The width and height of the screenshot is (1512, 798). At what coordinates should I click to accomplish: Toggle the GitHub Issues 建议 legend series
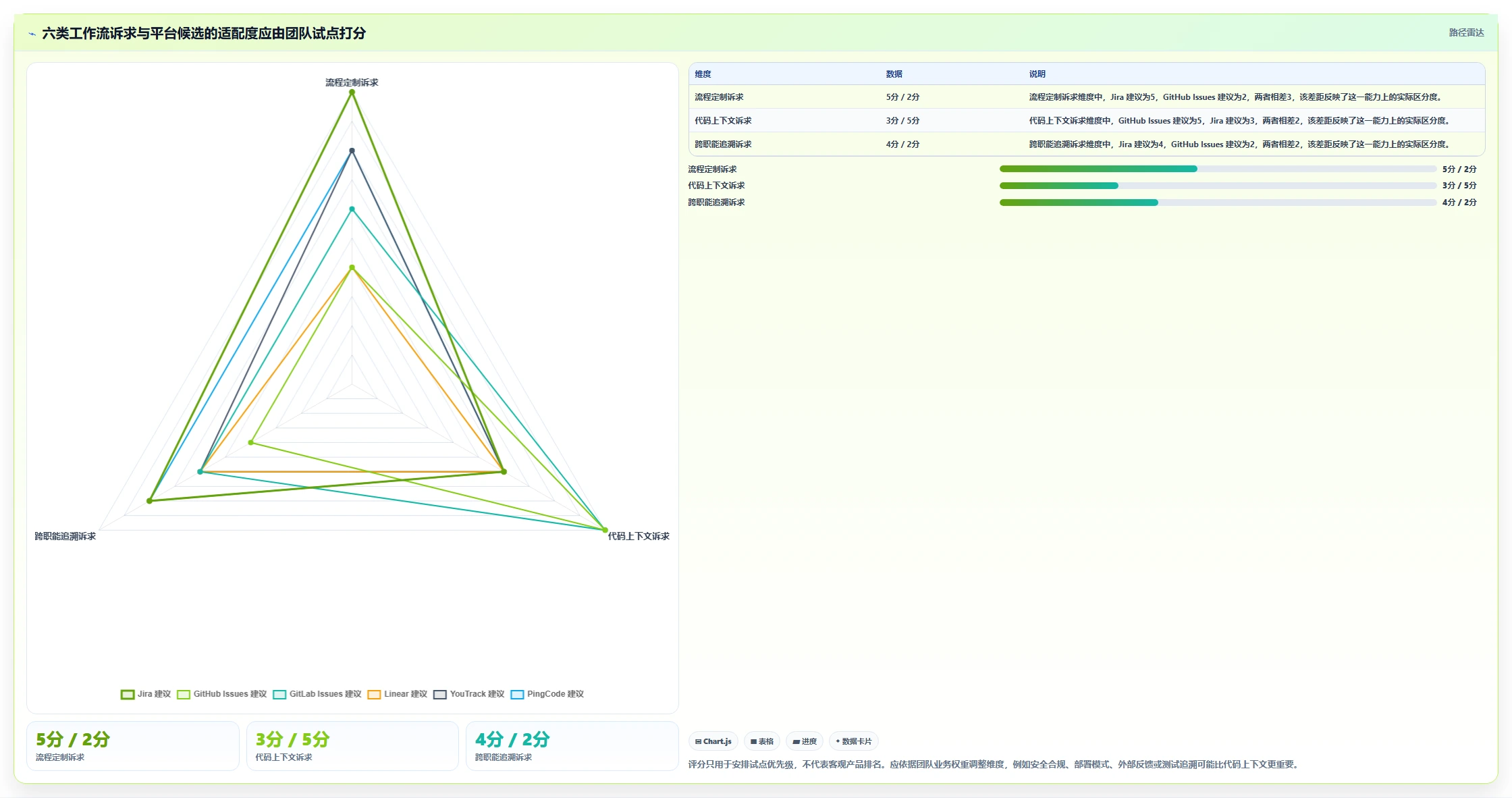point(222,694)
